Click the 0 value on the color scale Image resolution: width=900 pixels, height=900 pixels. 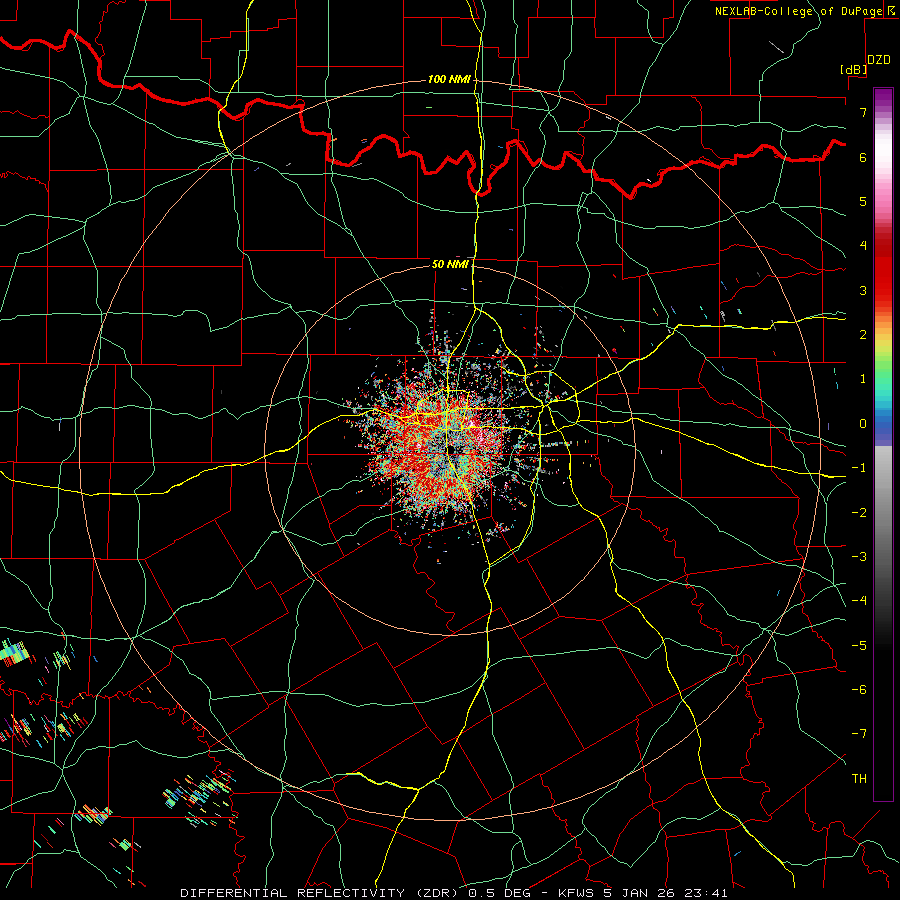863,424
